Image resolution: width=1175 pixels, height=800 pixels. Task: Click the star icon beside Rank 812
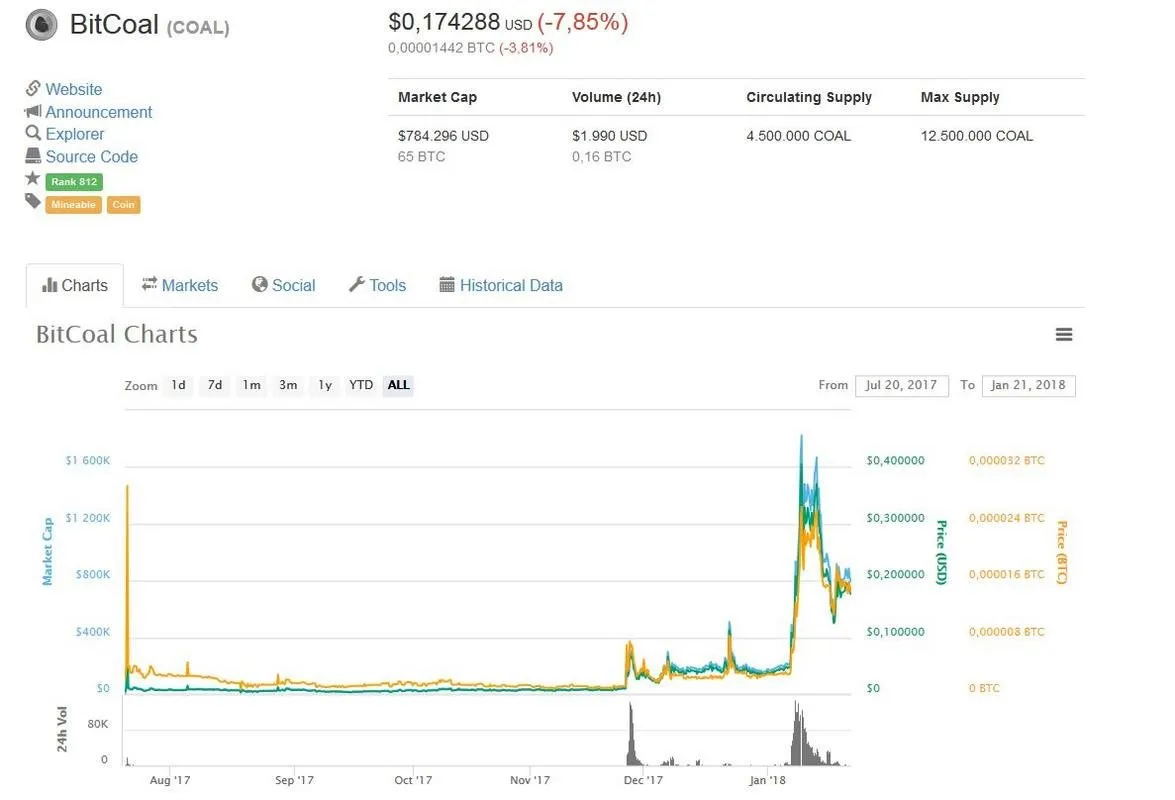(32, 178)
